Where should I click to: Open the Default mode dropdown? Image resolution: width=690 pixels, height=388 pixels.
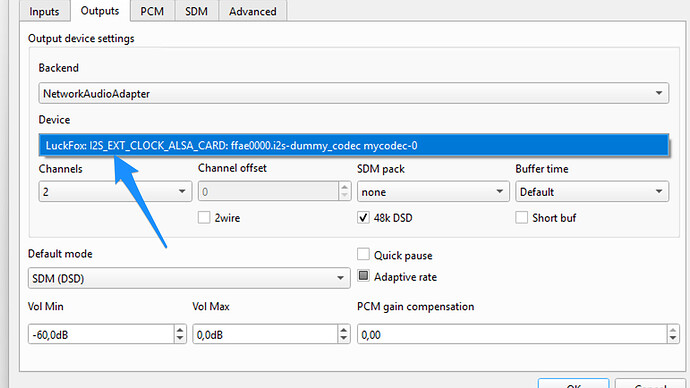[189, 278]
